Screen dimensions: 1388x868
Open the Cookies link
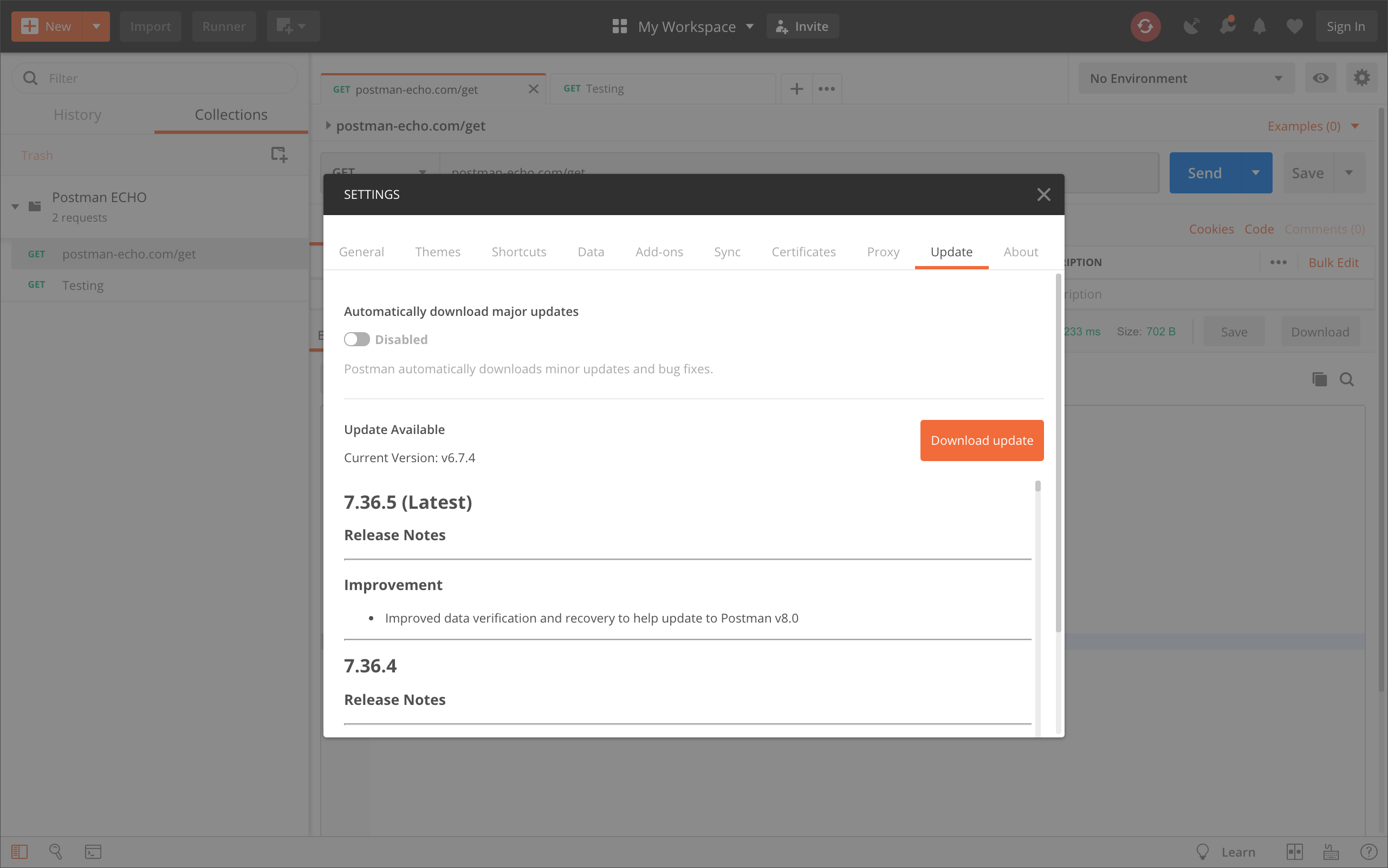click(x=1211, y=229)
